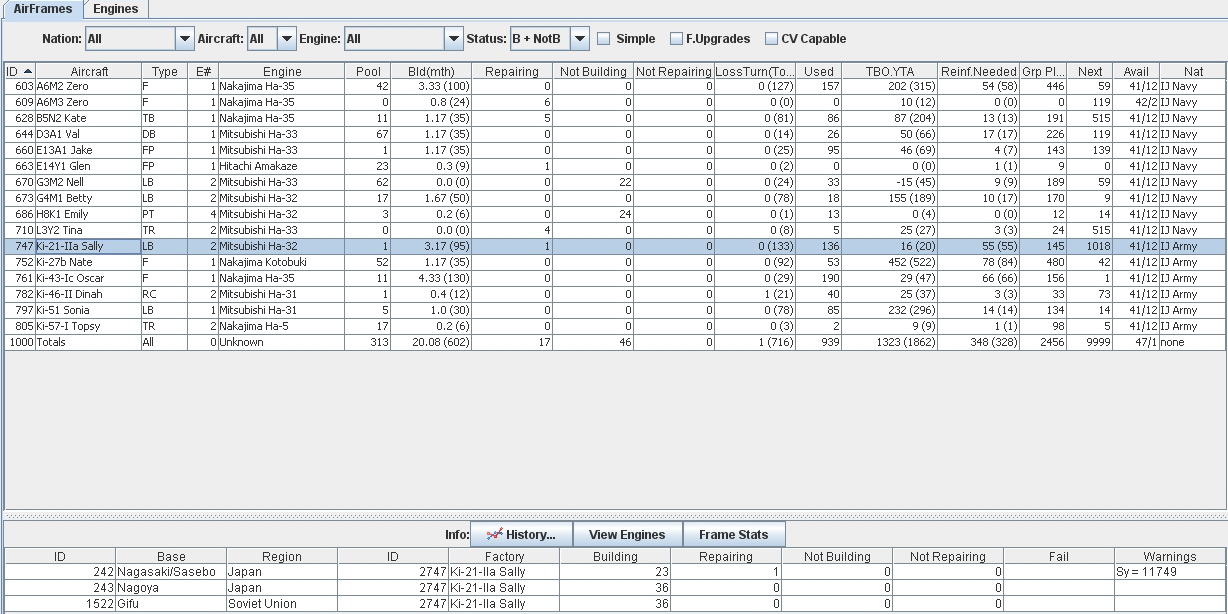Click the Used column header
The image size is (1228, 614).
click(x=819, y=71)
